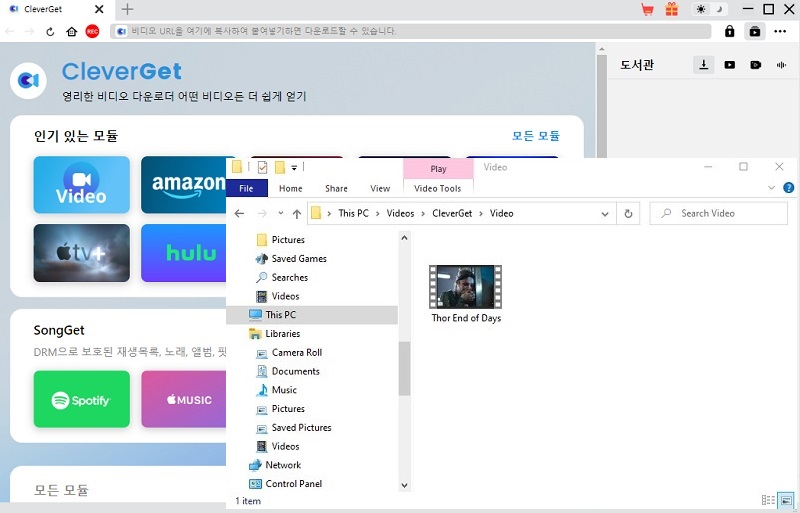Open the Home ribbon tab in Explorer
This screenshot has width=800, height=513.
291,188
